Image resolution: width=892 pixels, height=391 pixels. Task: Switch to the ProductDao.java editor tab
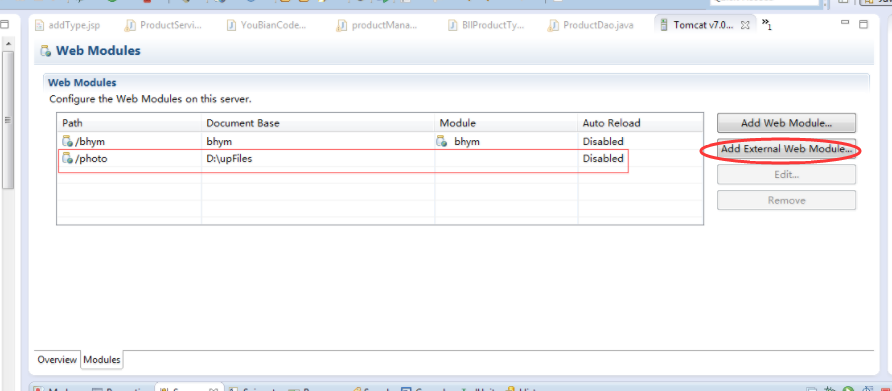(x=590, y=26)
